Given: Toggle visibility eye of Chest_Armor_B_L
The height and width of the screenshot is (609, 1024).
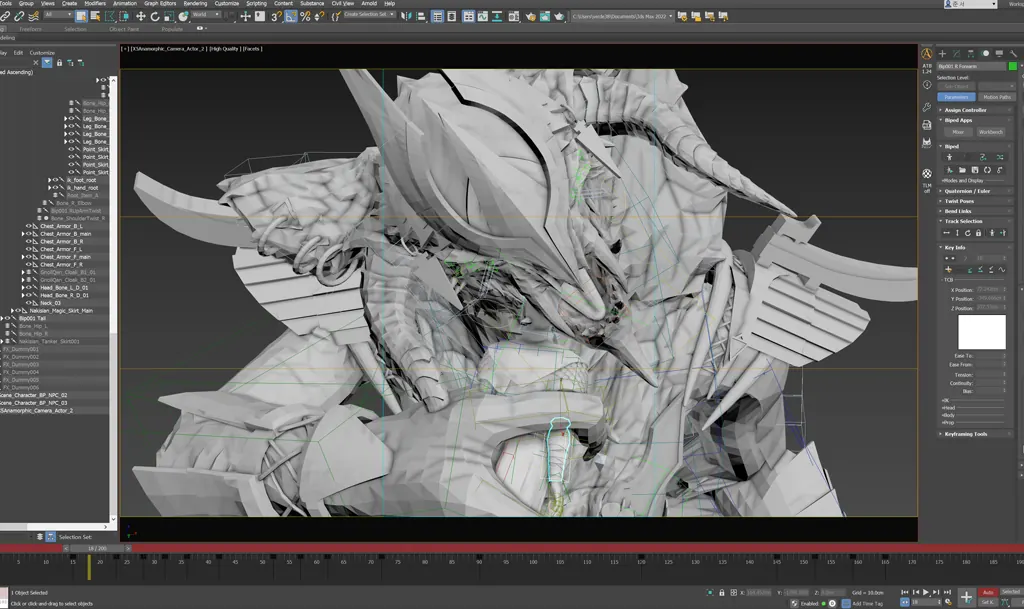Looking at the screenshot, I should (x=29, y=226).
